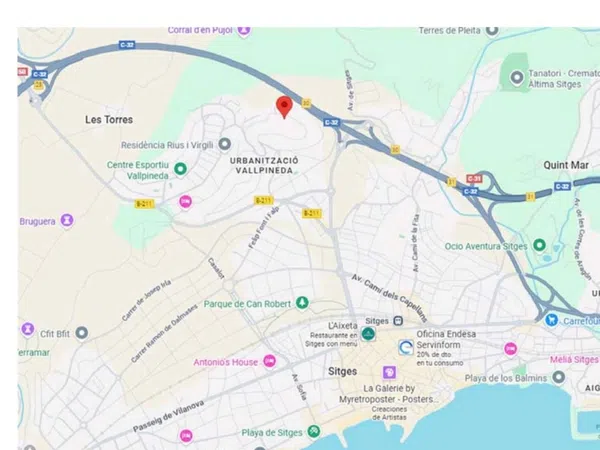
Task: Open the L'Aixeta restaurant marker
Action: click(x=368, y=334)
